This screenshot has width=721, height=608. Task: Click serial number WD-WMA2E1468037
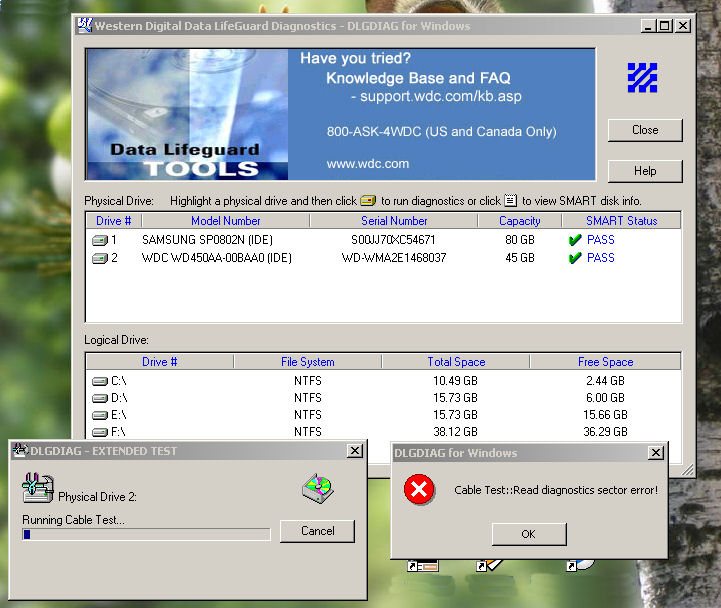pyautogui.click(x=394, y=258)
